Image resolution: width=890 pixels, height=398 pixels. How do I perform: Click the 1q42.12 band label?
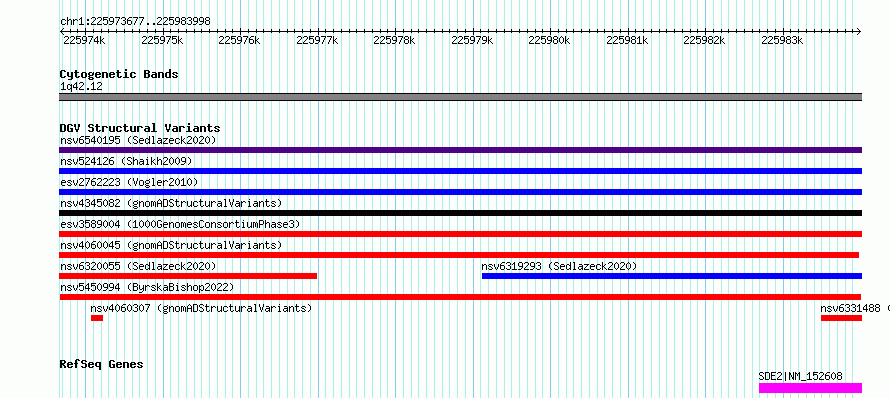pyautogui.click(x=81, y=86)
